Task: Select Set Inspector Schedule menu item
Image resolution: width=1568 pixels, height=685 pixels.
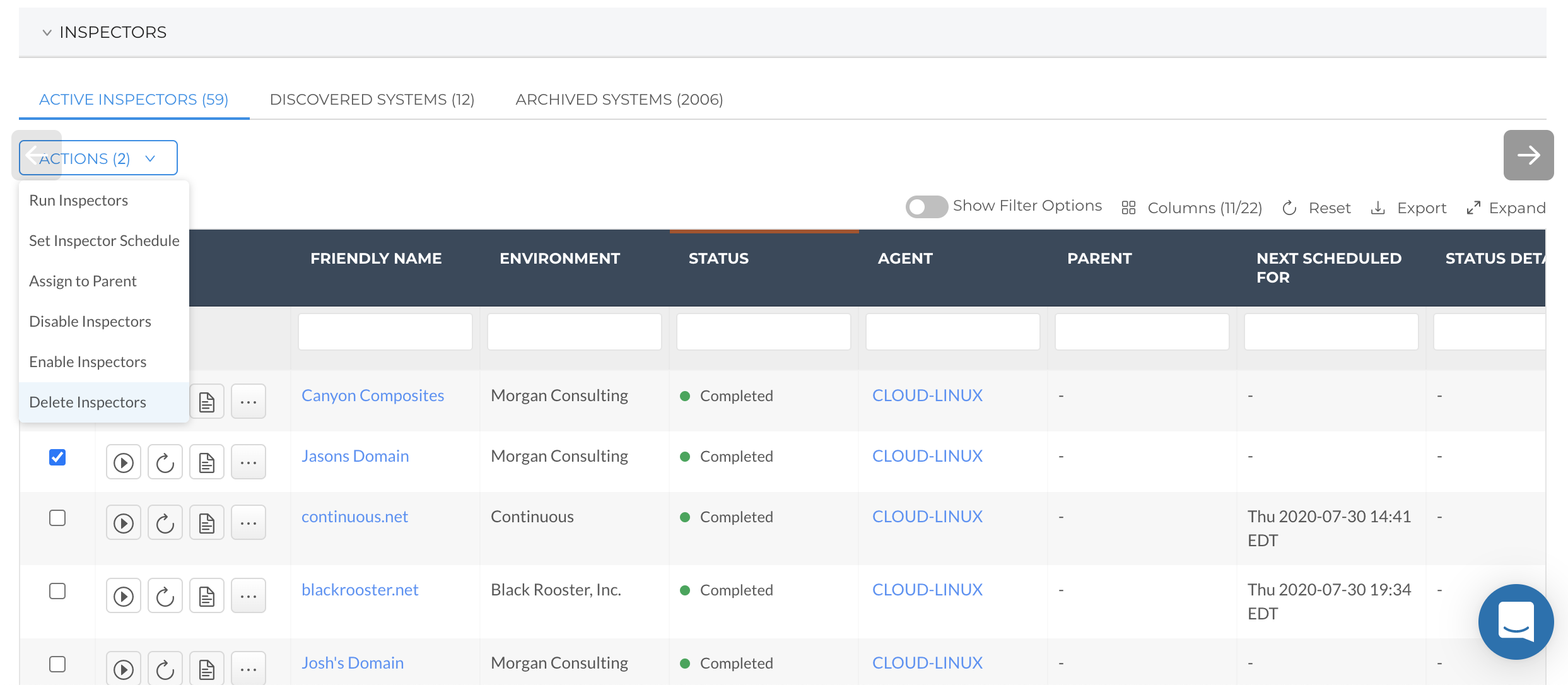Action: (104, 241)
